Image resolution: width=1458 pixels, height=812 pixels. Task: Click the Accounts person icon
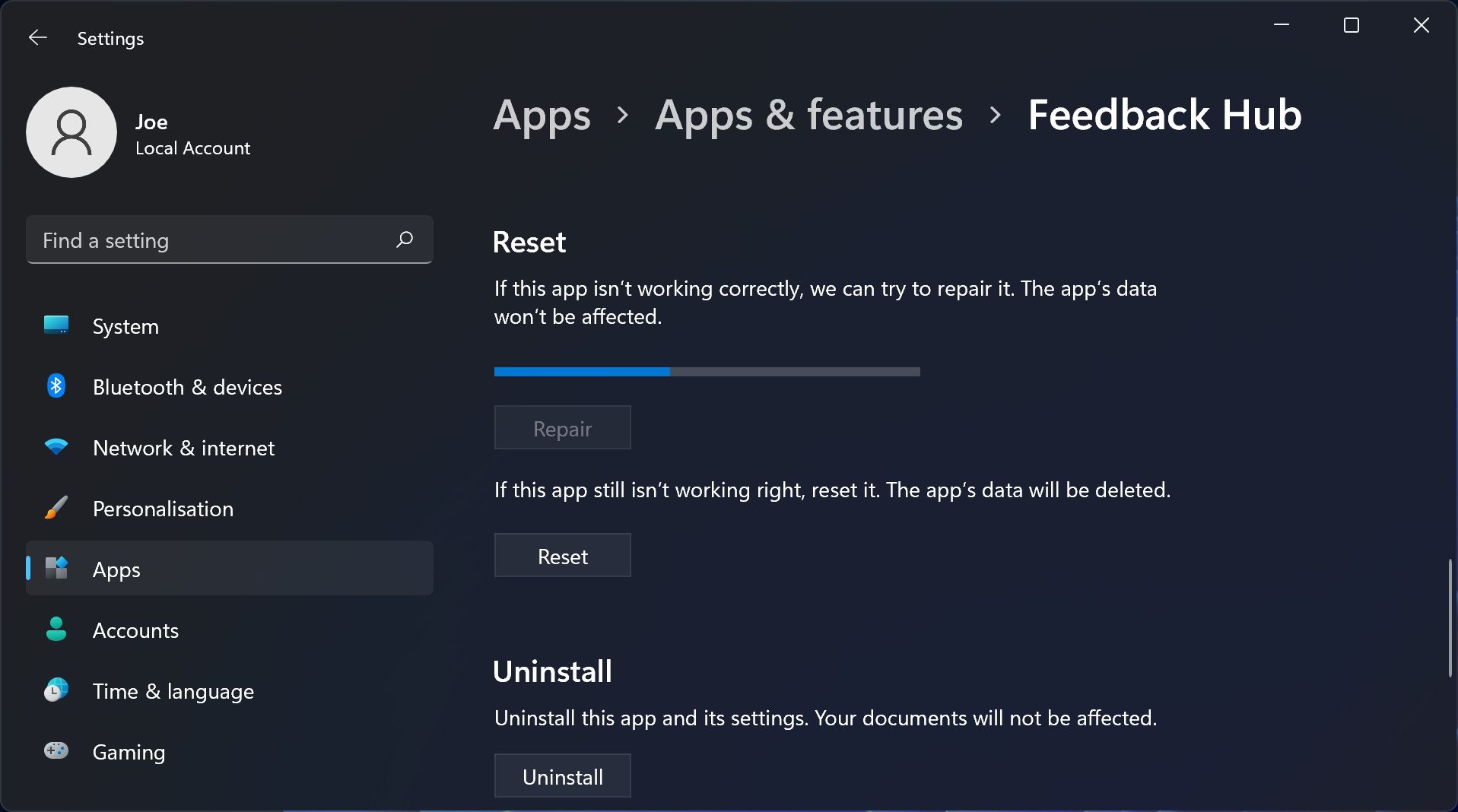[56, 629]
